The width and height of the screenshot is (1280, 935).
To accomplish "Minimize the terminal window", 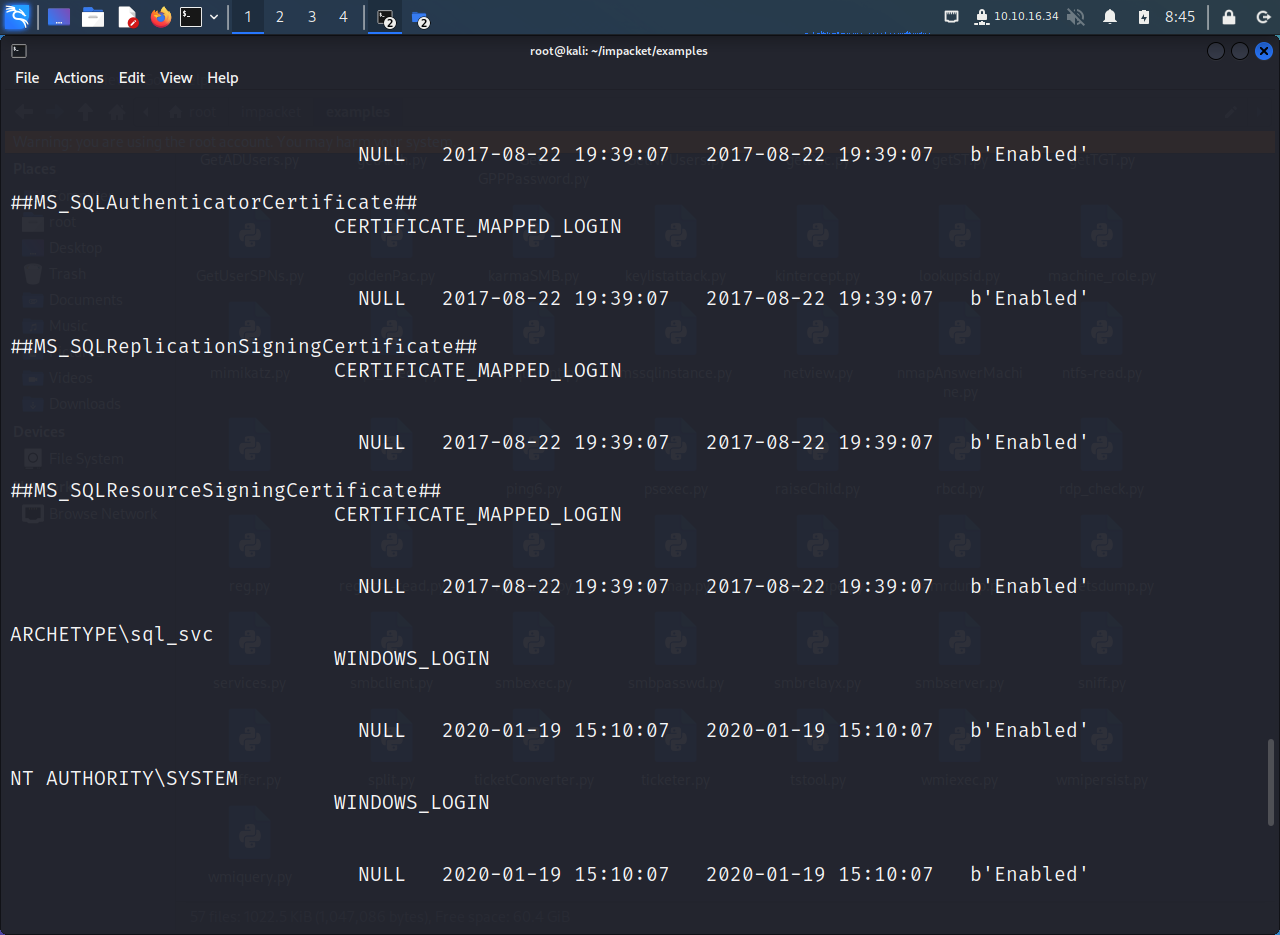I will [1216, 51].
